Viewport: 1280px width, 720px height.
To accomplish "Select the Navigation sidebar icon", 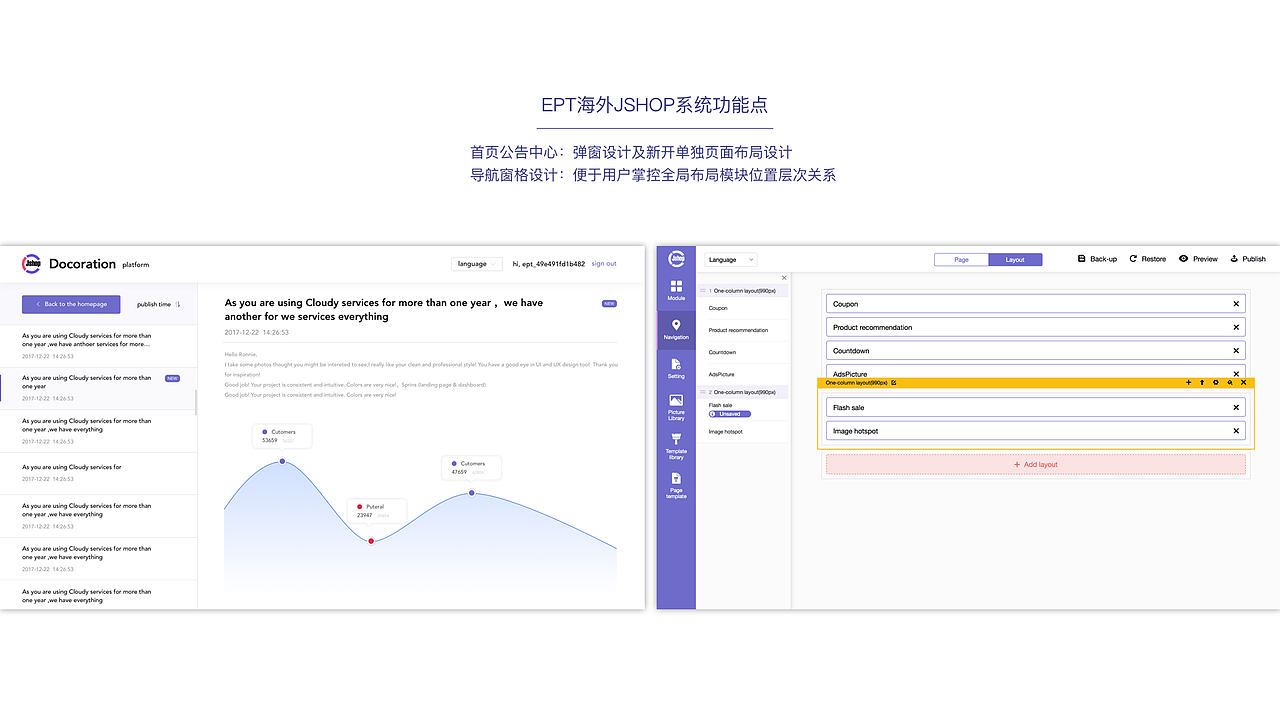I will coord(676,329).
